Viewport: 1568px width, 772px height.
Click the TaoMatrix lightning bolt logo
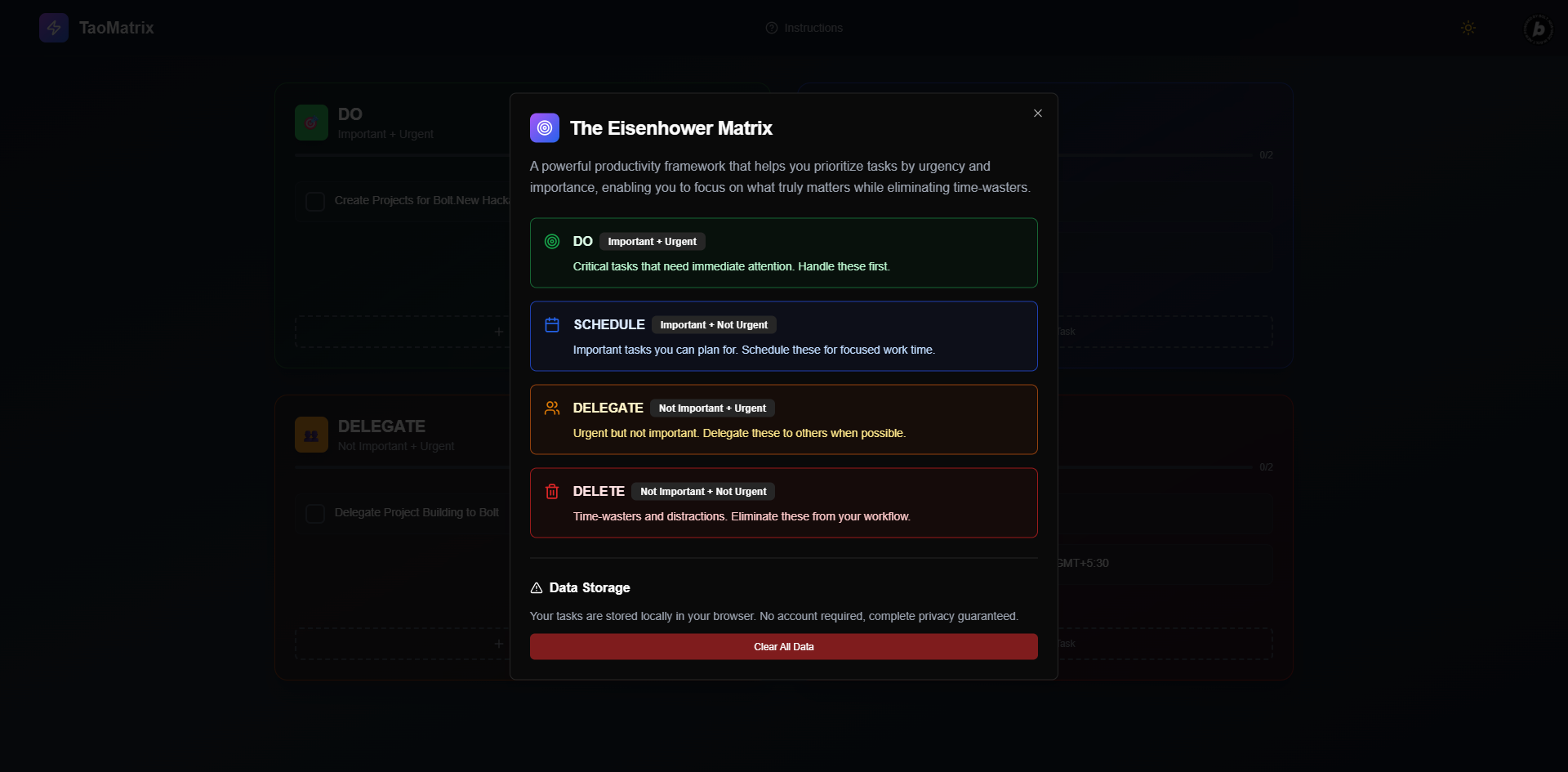coord(53,27)
